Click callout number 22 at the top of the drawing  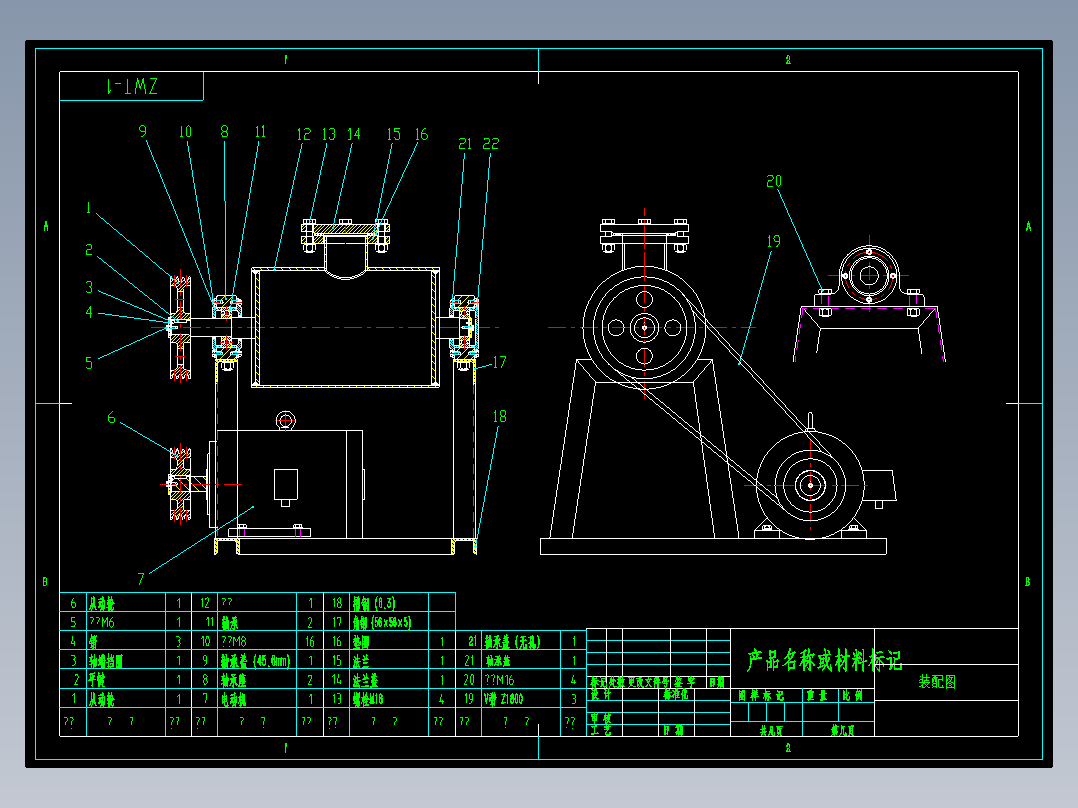pyautogui.click(x=490, y=144)
